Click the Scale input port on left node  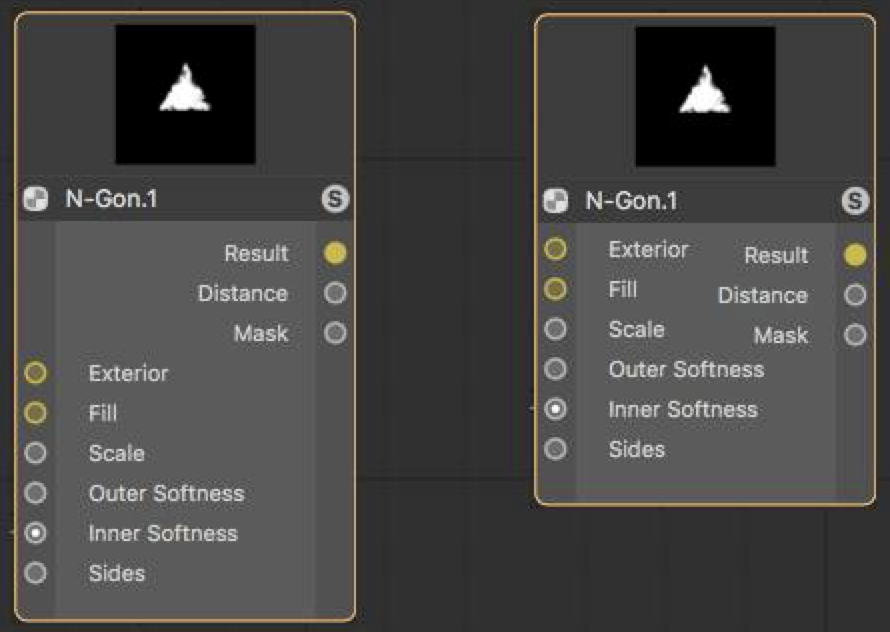pos(35,453)
